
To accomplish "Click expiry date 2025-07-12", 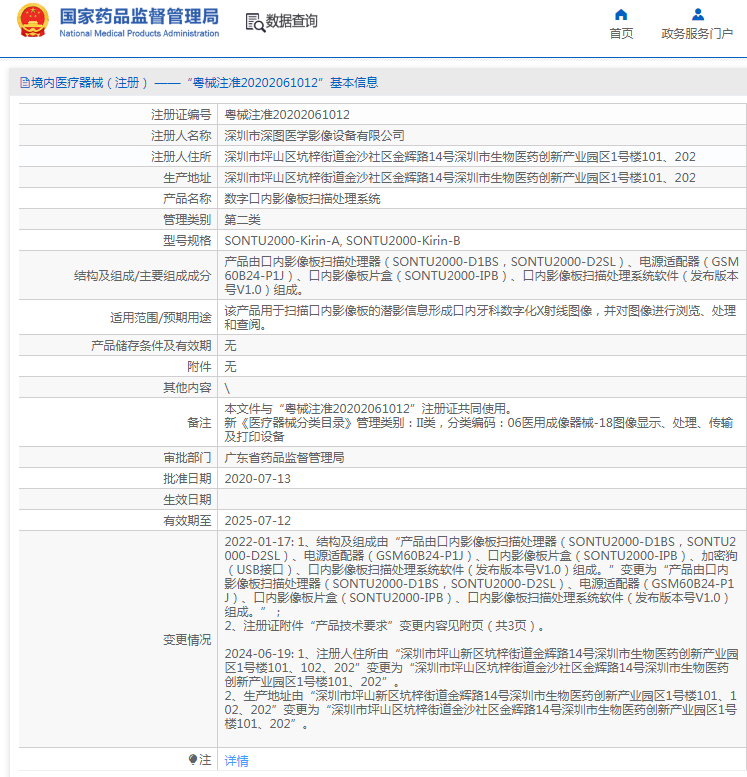I will [x=258, y=521].
